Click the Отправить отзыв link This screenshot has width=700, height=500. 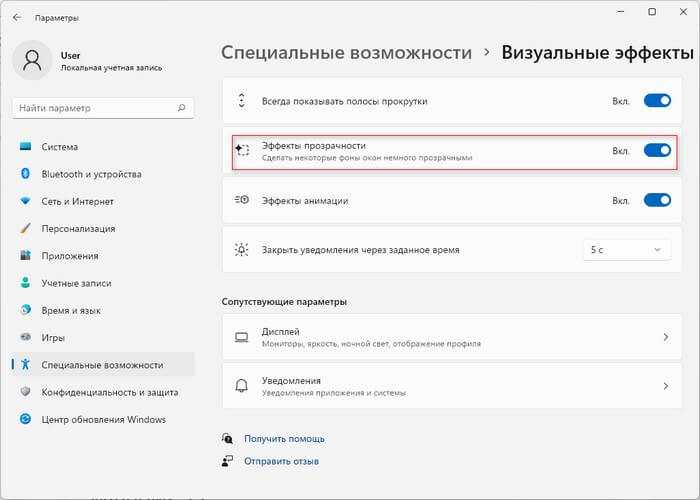pyautogui.click(x=281, y=461)
